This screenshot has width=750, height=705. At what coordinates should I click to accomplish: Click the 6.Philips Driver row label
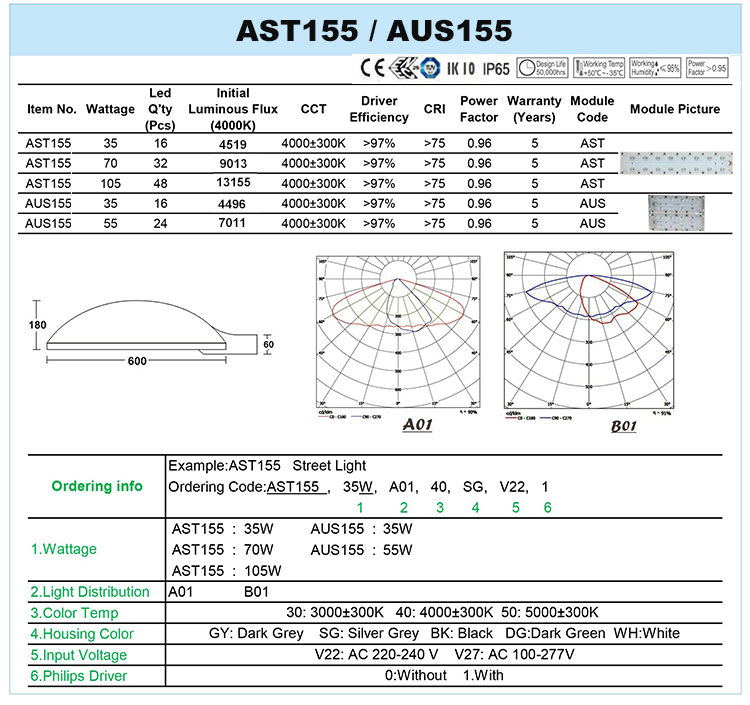tap(78, 676)
